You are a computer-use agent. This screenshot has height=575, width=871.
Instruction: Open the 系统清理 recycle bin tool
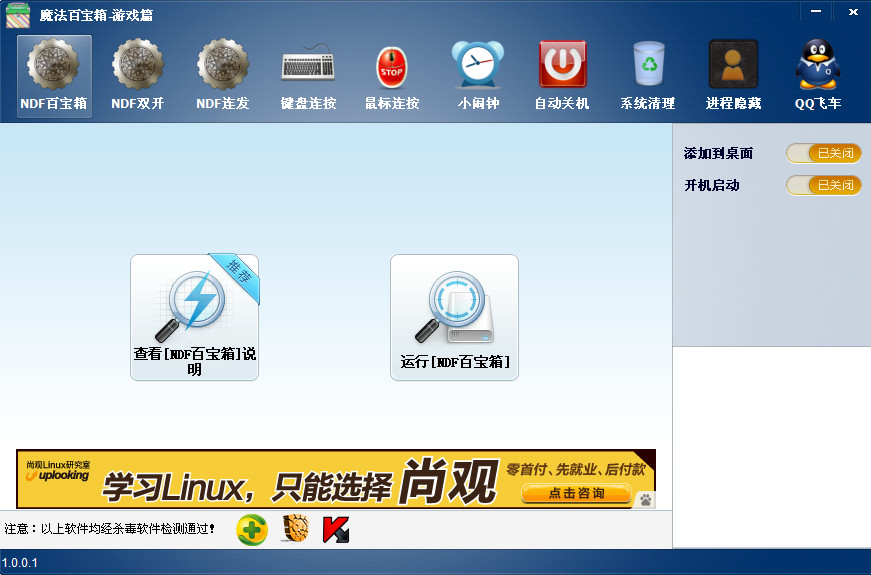click(648, 76)
